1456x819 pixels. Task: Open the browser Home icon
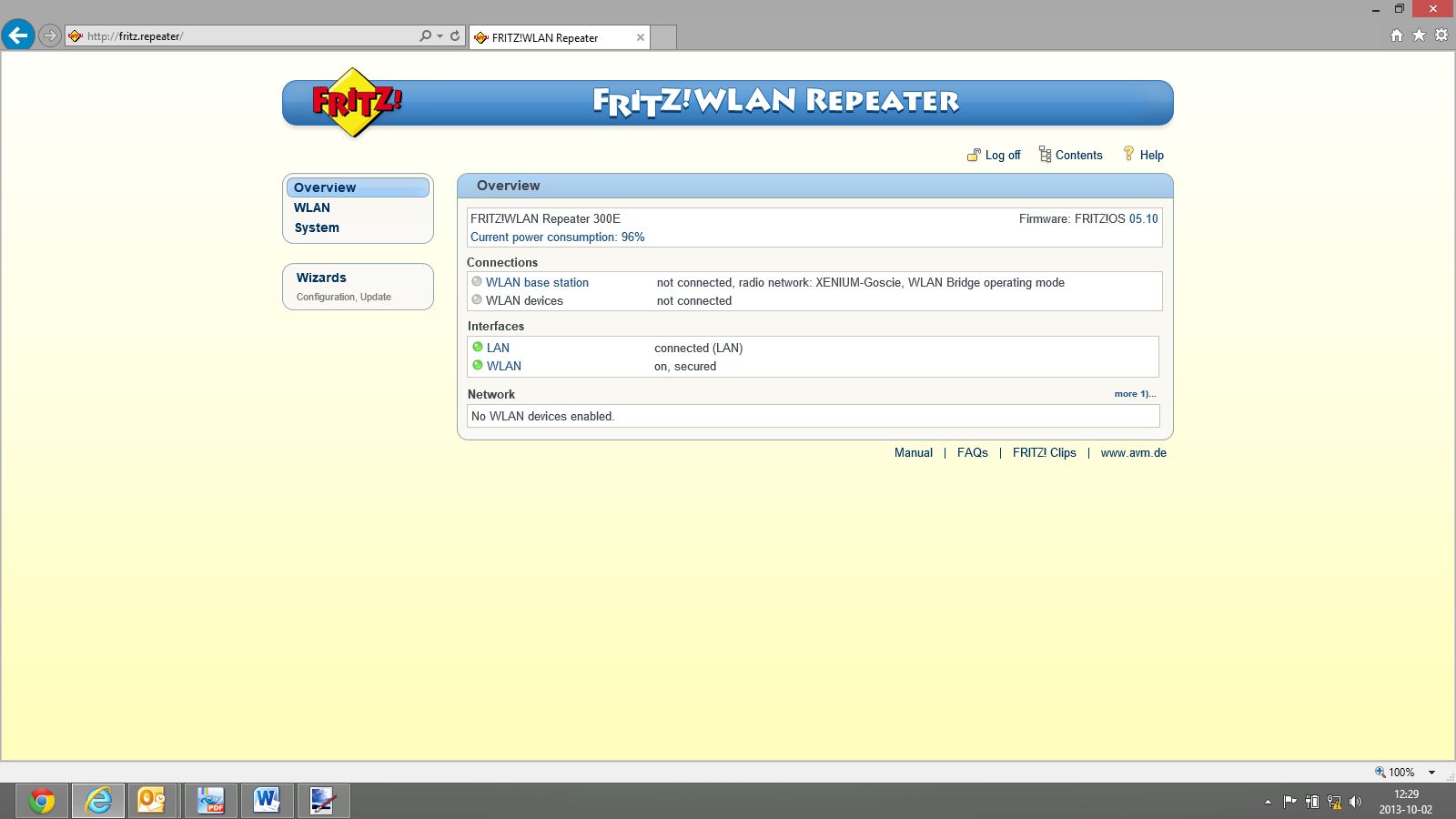click(1397, 35)
